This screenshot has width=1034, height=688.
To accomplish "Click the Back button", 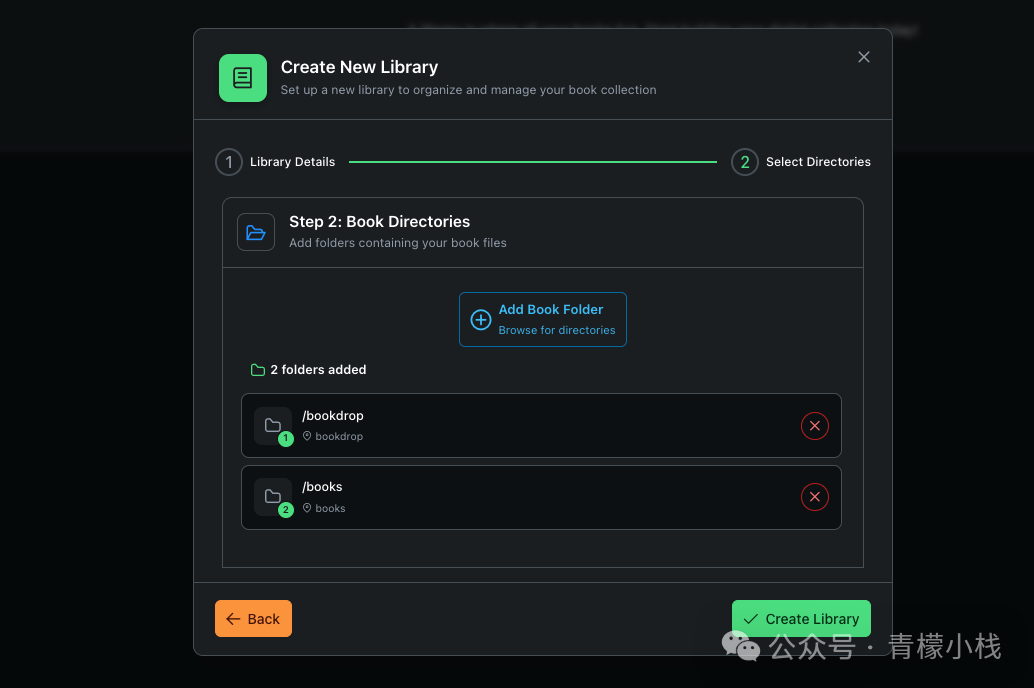I will (253, 619).
